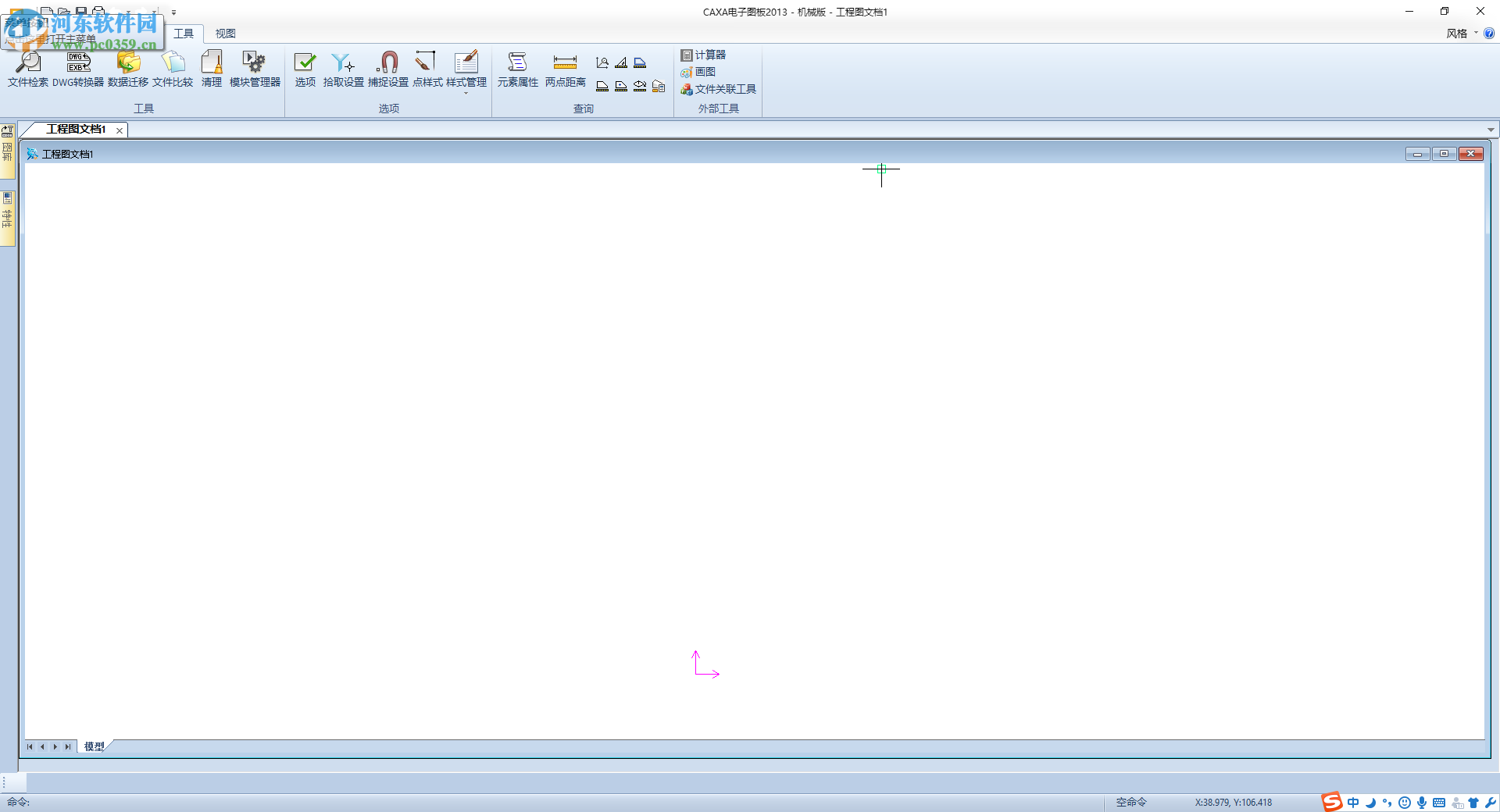Switch to the 工具 ribbon tab

tap(184, 34)
